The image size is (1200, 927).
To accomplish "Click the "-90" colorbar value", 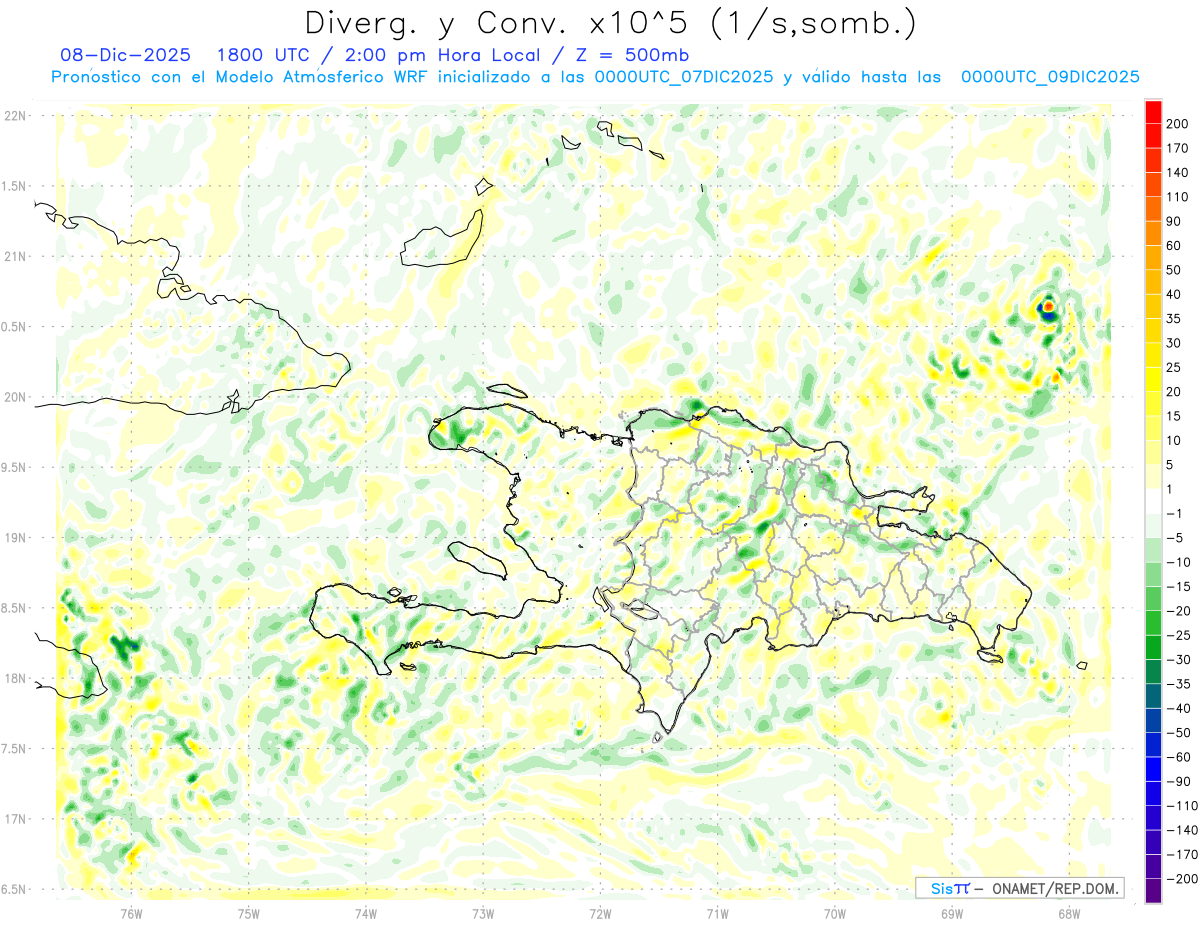I will pyautogui.click(x=1180, y=782).
